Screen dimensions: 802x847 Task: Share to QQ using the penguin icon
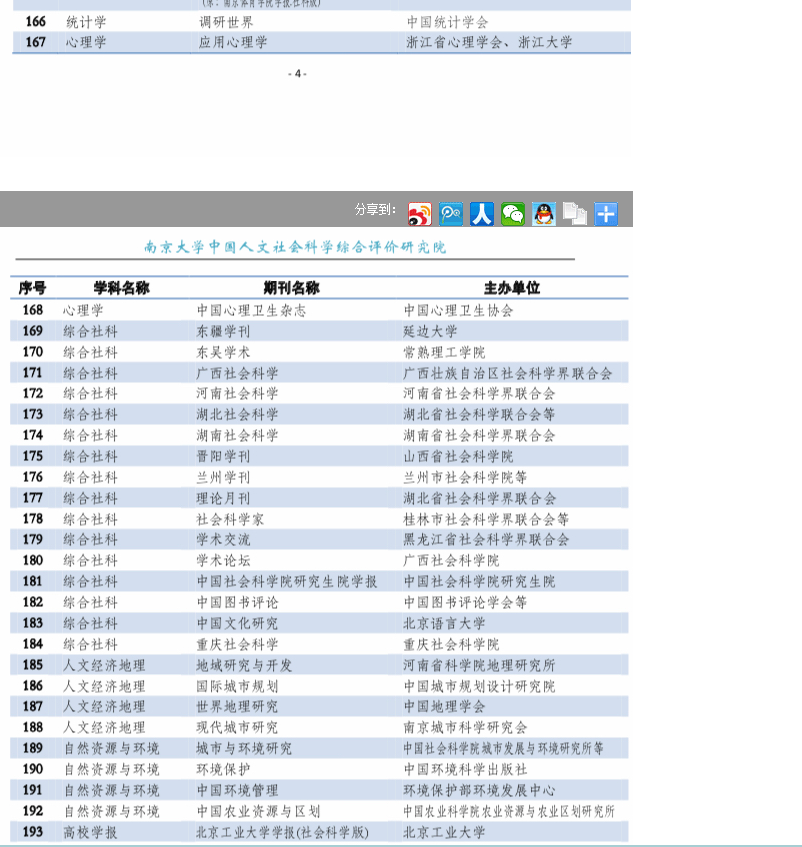tap(544, 214)
